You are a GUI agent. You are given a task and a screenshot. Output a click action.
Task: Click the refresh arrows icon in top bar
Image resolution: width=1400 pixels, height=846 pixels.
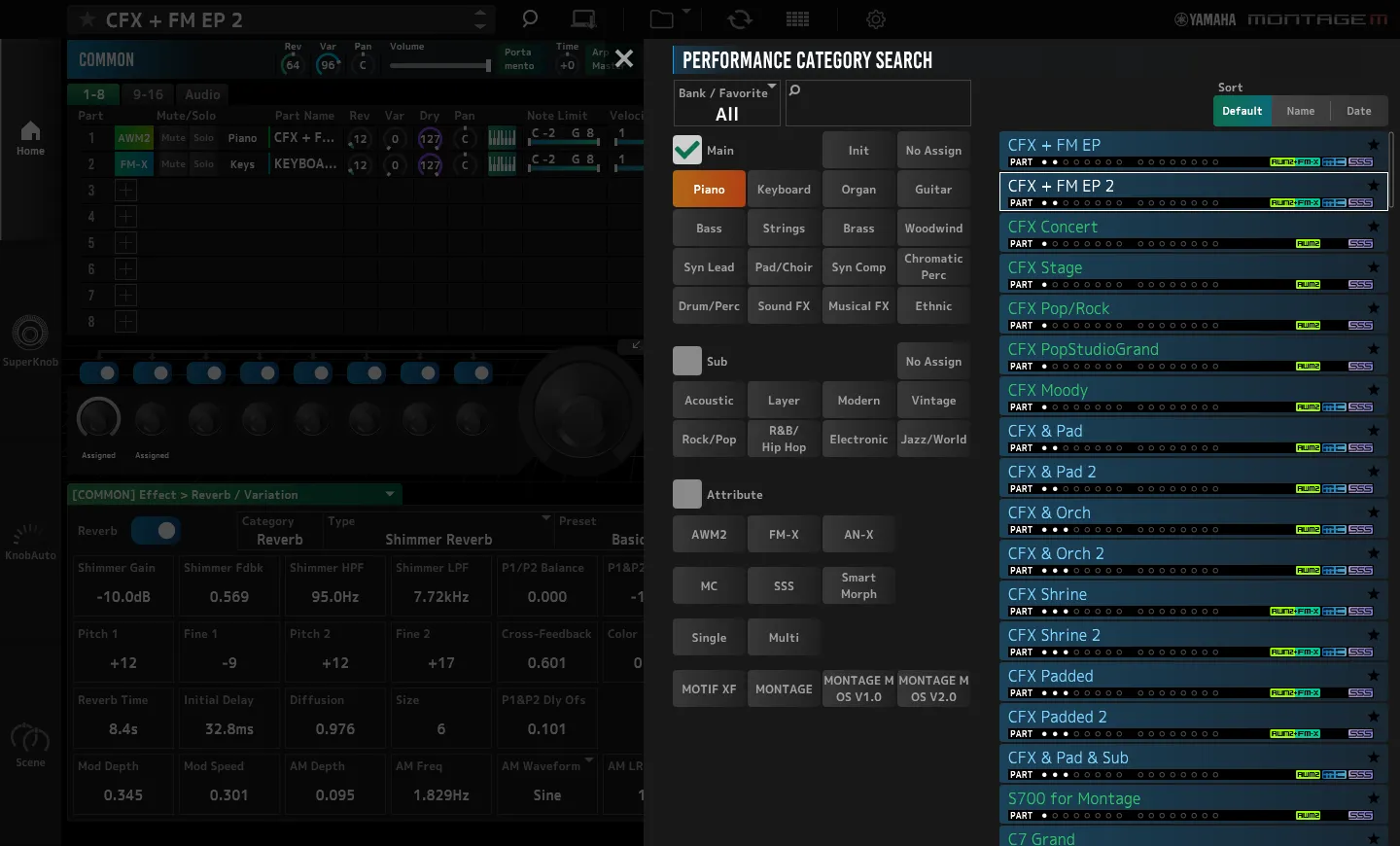pyautogui.click(x=740, y=19)
